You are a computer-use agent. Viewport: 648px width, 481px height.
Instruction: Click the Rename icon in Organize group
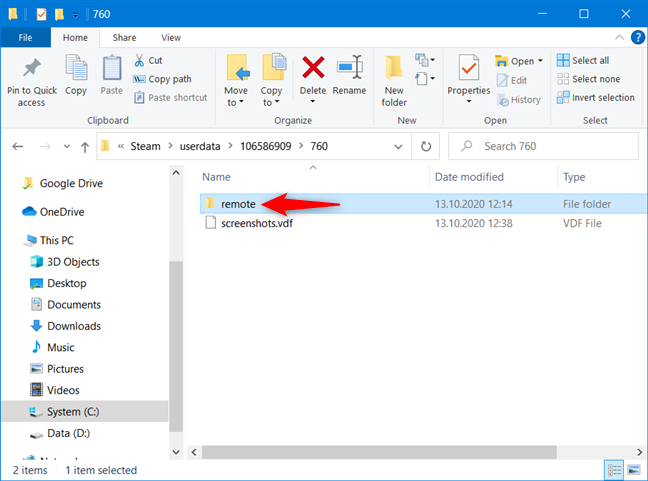[x=349, y=72]
